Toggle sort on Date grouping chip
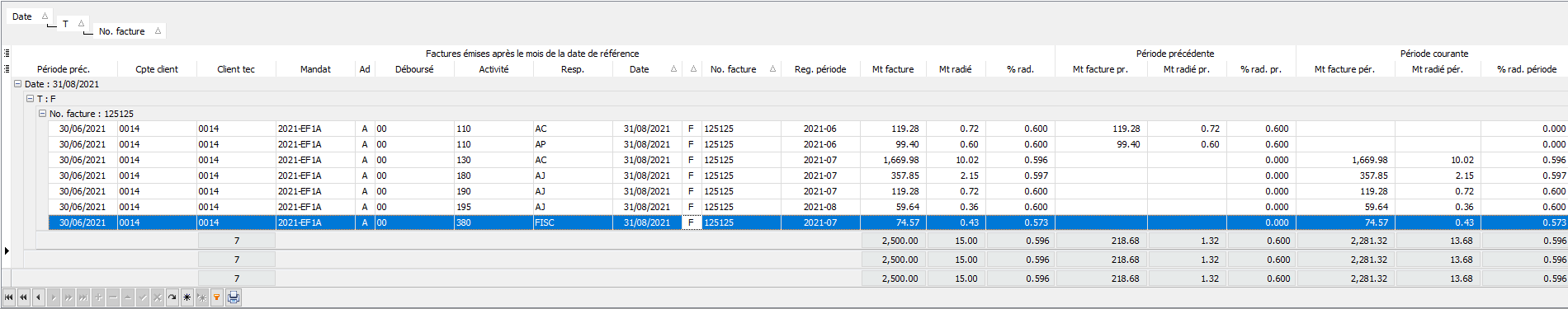Image resolution: width=1568 pixels, height=309 pixels. pos(30,16)
